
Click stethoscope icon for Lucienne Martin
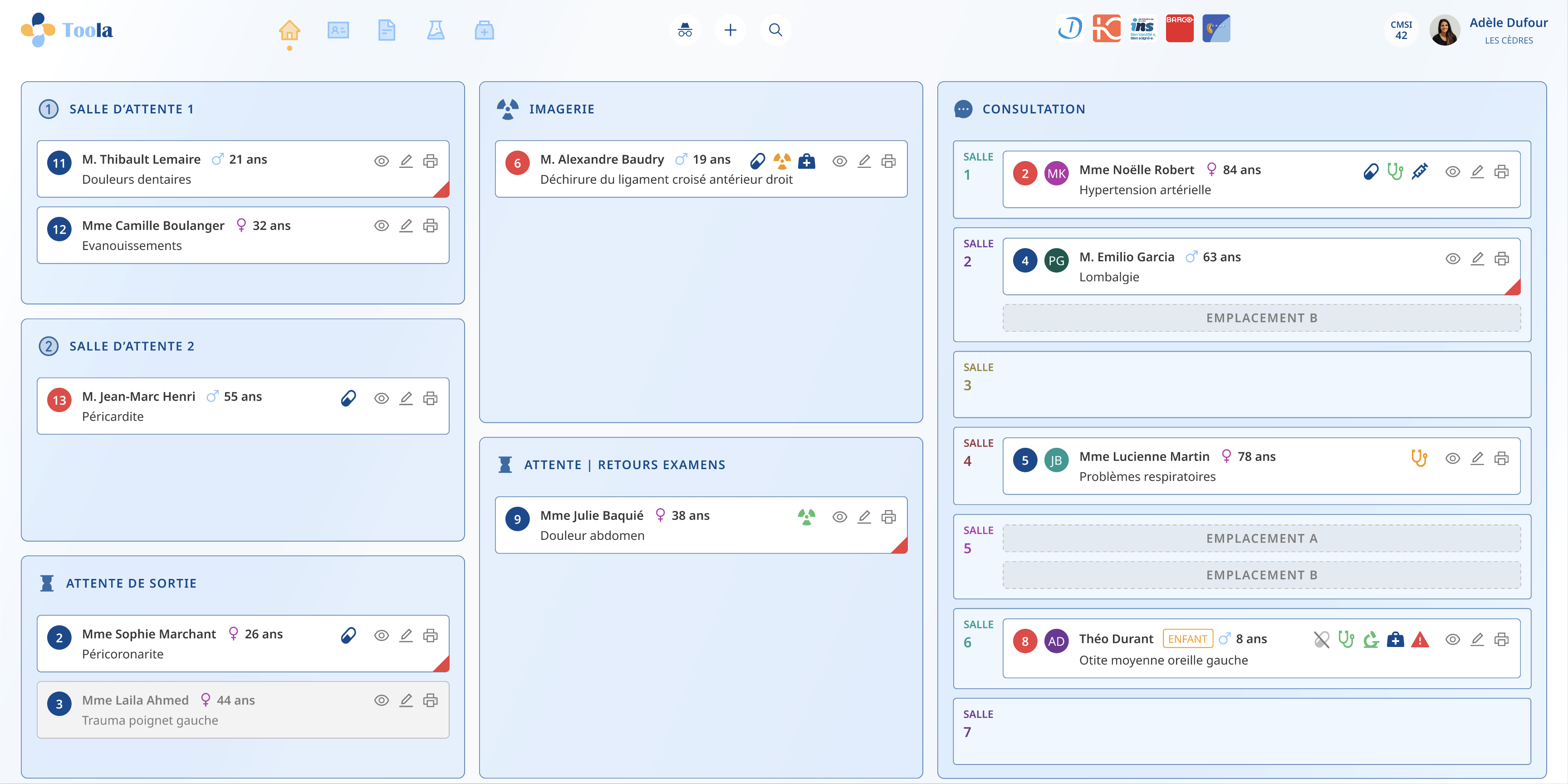pyautogui.click(x=1419, y=458)
